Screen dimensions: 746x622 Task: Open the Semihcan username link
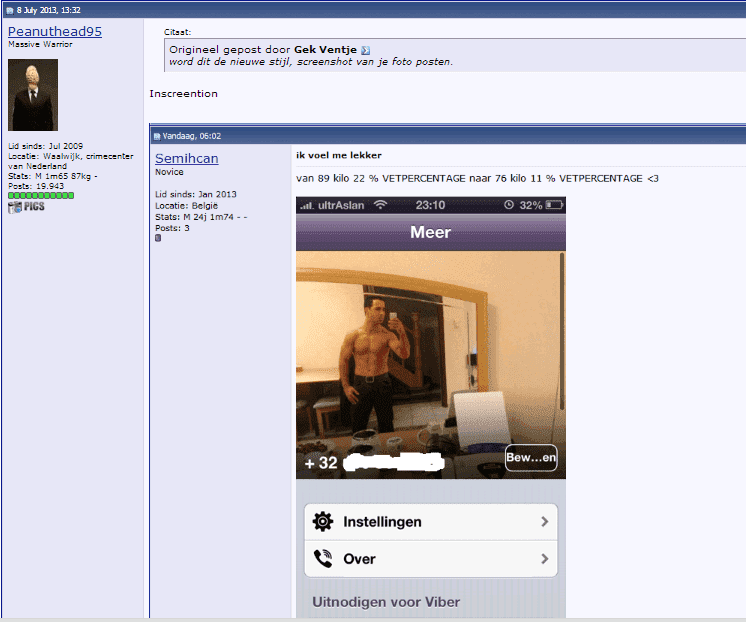coord(186,159)
